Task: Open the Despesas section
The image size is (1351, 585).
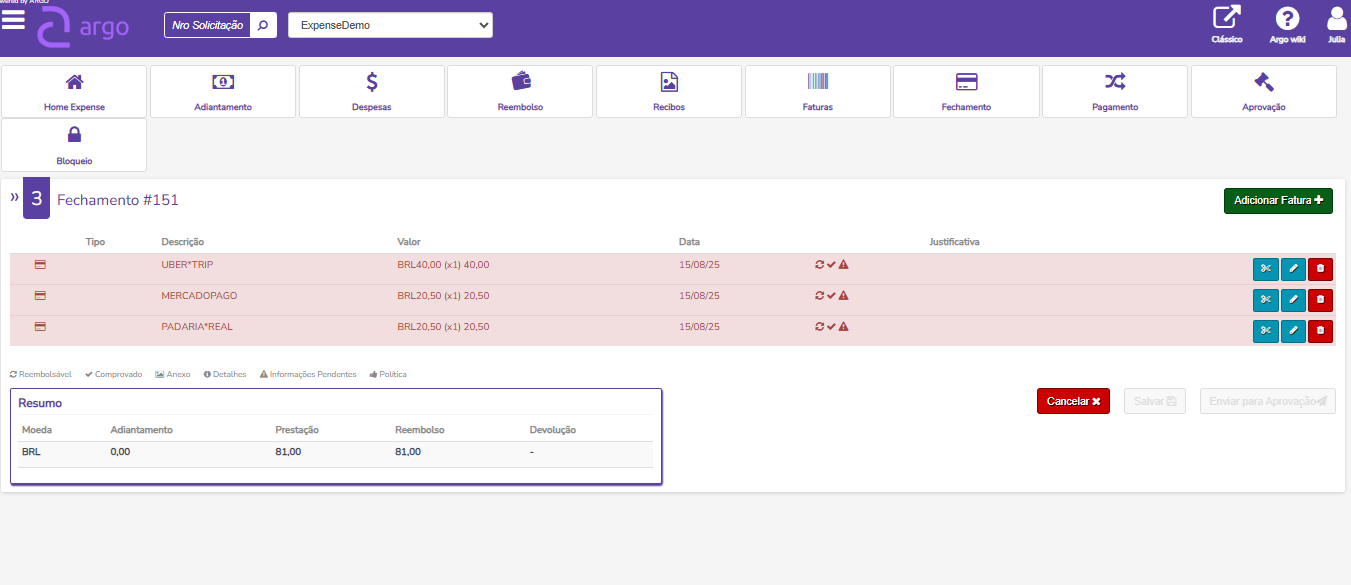Action: 371,92
